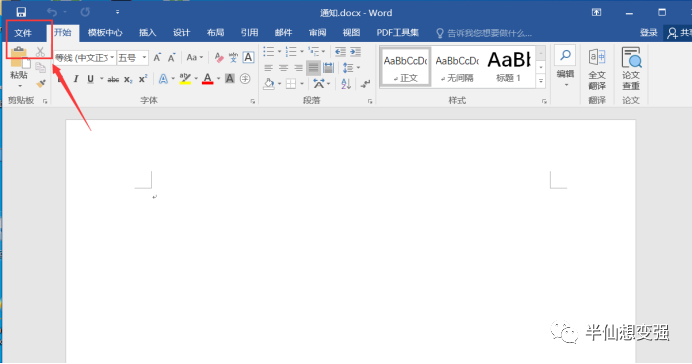Viewport: 692px width, 364px height.
Task: Switch to the 审阅 tab
Action: (x=317, y=33)
